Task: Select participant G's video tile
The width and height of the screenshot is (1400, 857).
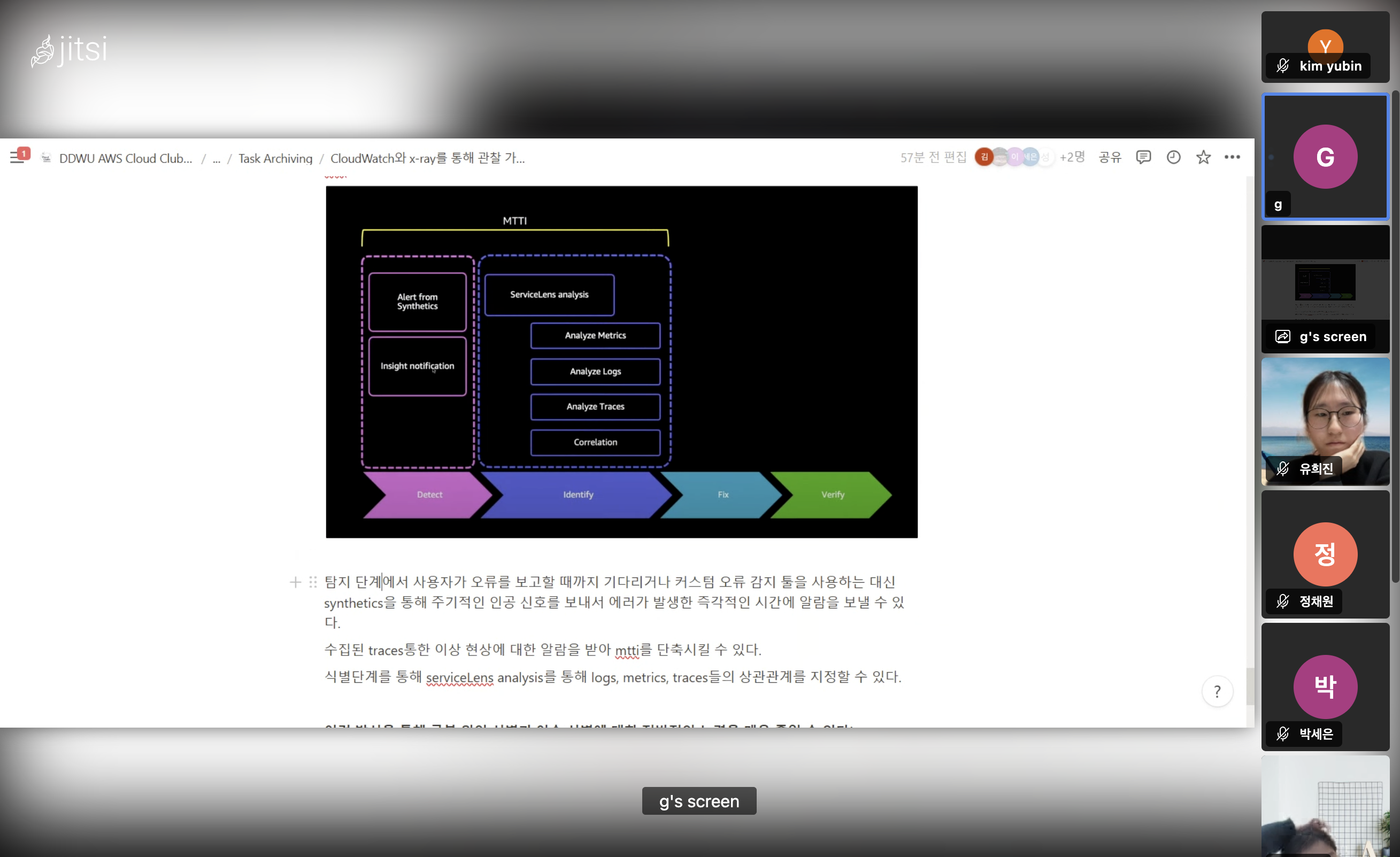Action: 1325,157
